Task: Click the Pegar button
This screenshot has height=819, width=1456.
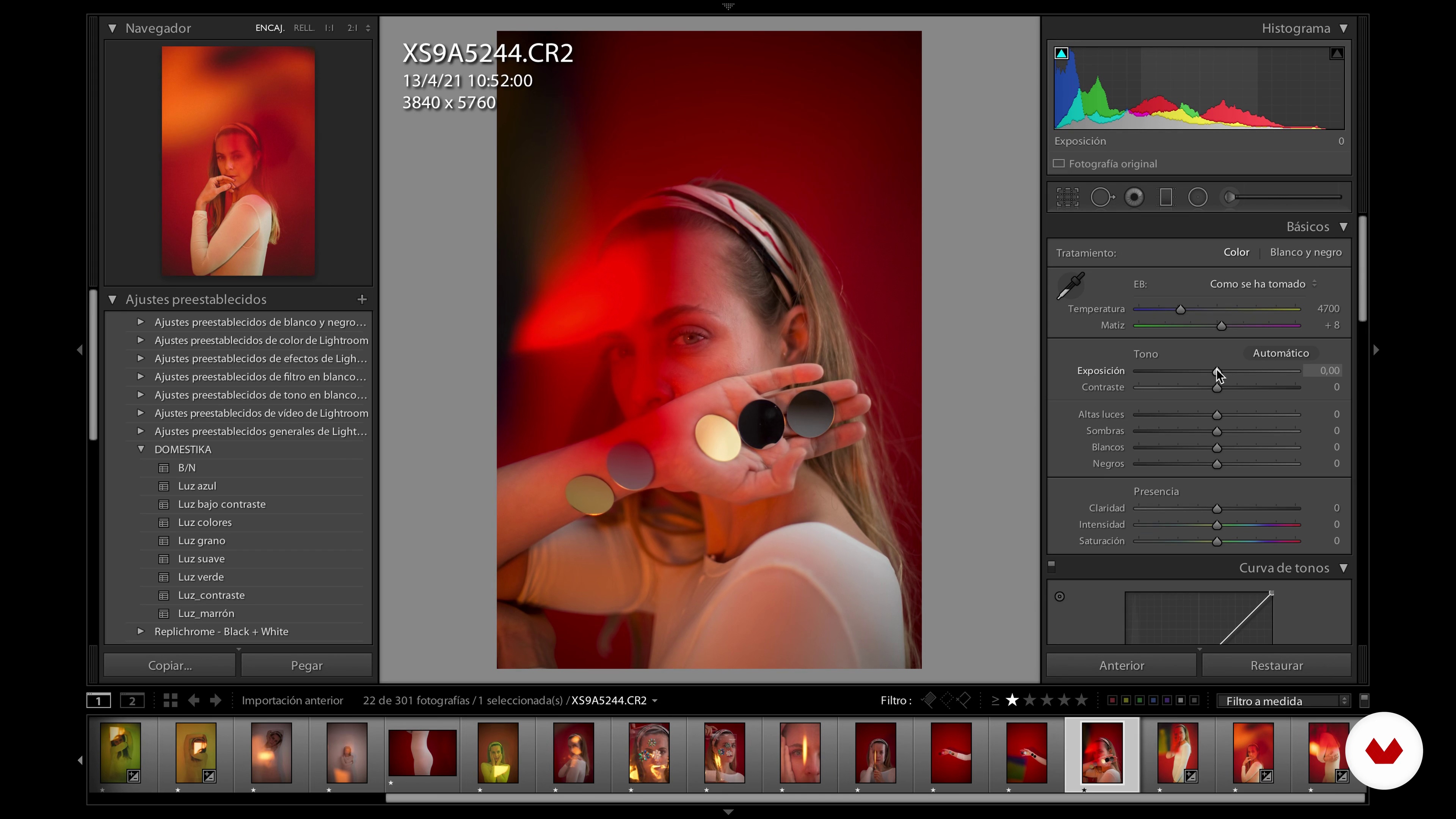Action: [307, 665]
